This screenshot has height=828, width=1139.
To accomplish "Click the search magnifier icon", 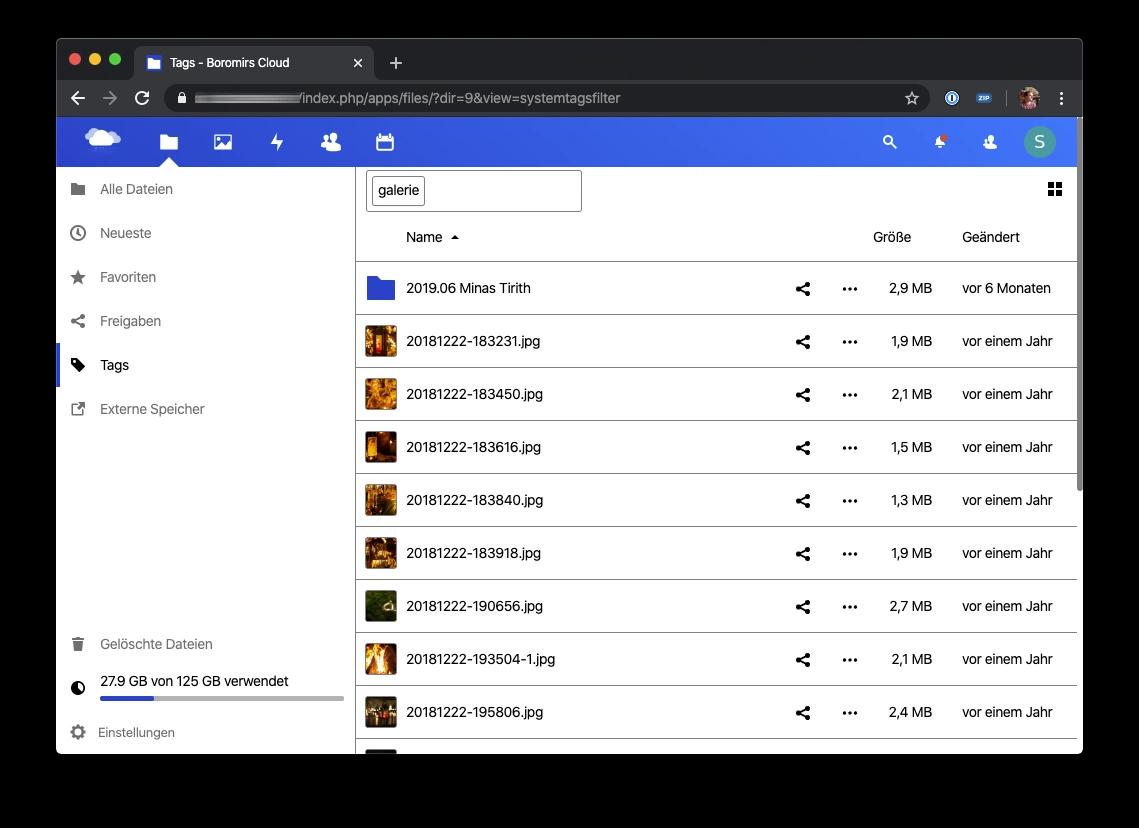I will point(889,142).
